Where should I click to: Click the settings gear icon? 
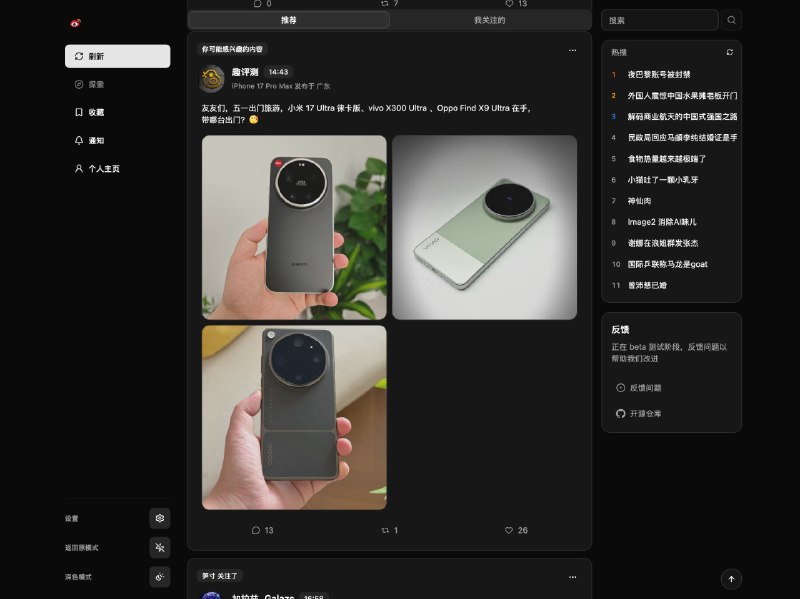tap(160, 518)
